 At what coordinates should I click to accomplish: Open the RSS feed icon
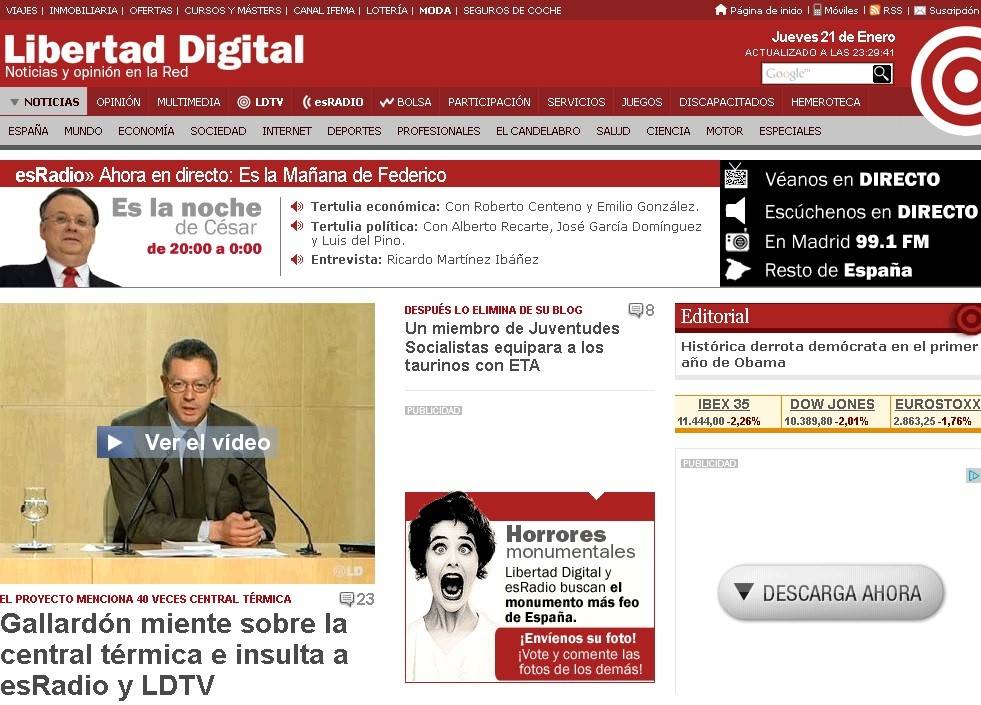tap(875, 10)
